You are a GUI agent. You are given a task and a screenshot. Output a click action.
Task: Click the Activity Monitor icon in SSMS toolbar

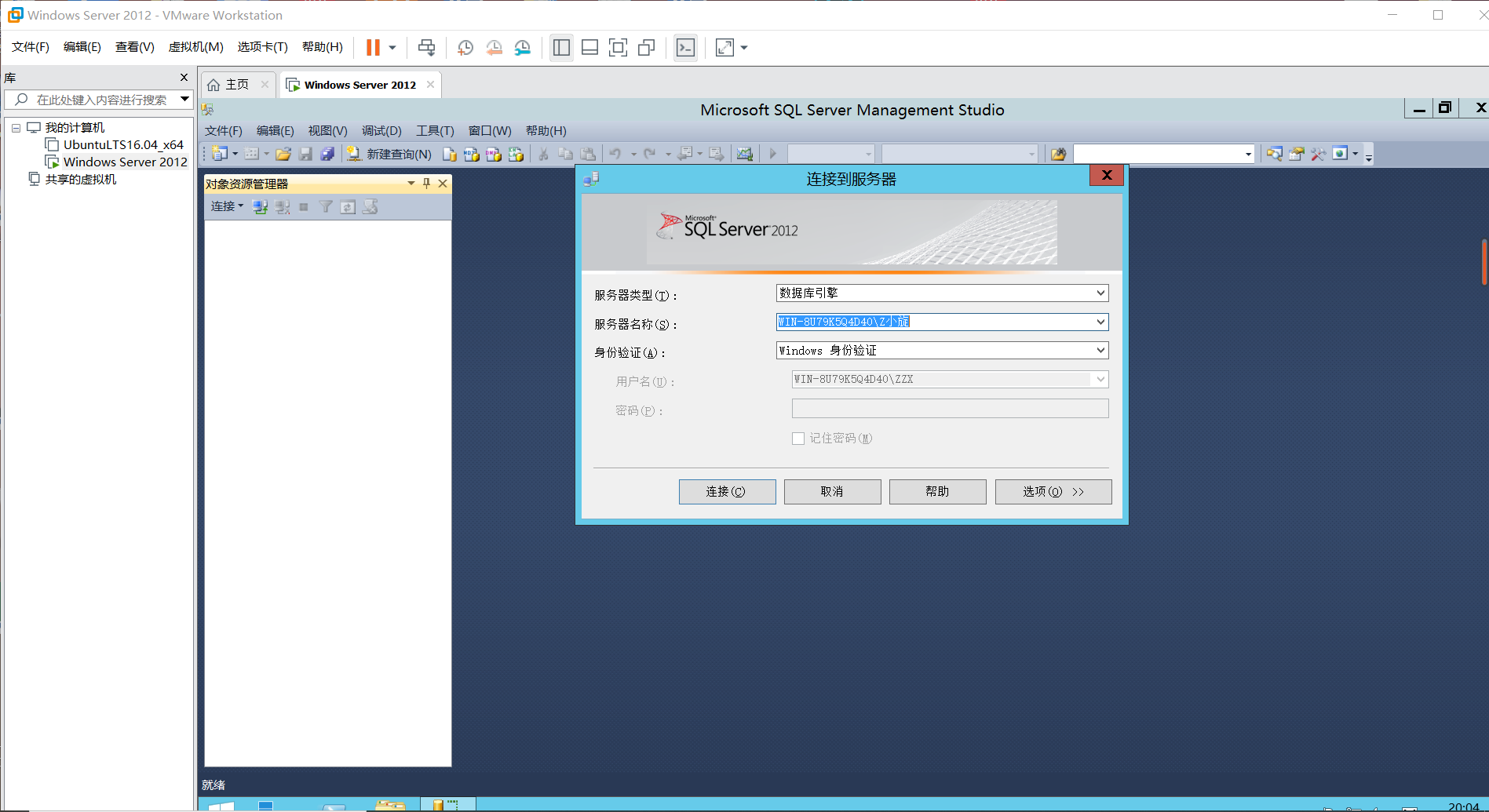(744, 153)
